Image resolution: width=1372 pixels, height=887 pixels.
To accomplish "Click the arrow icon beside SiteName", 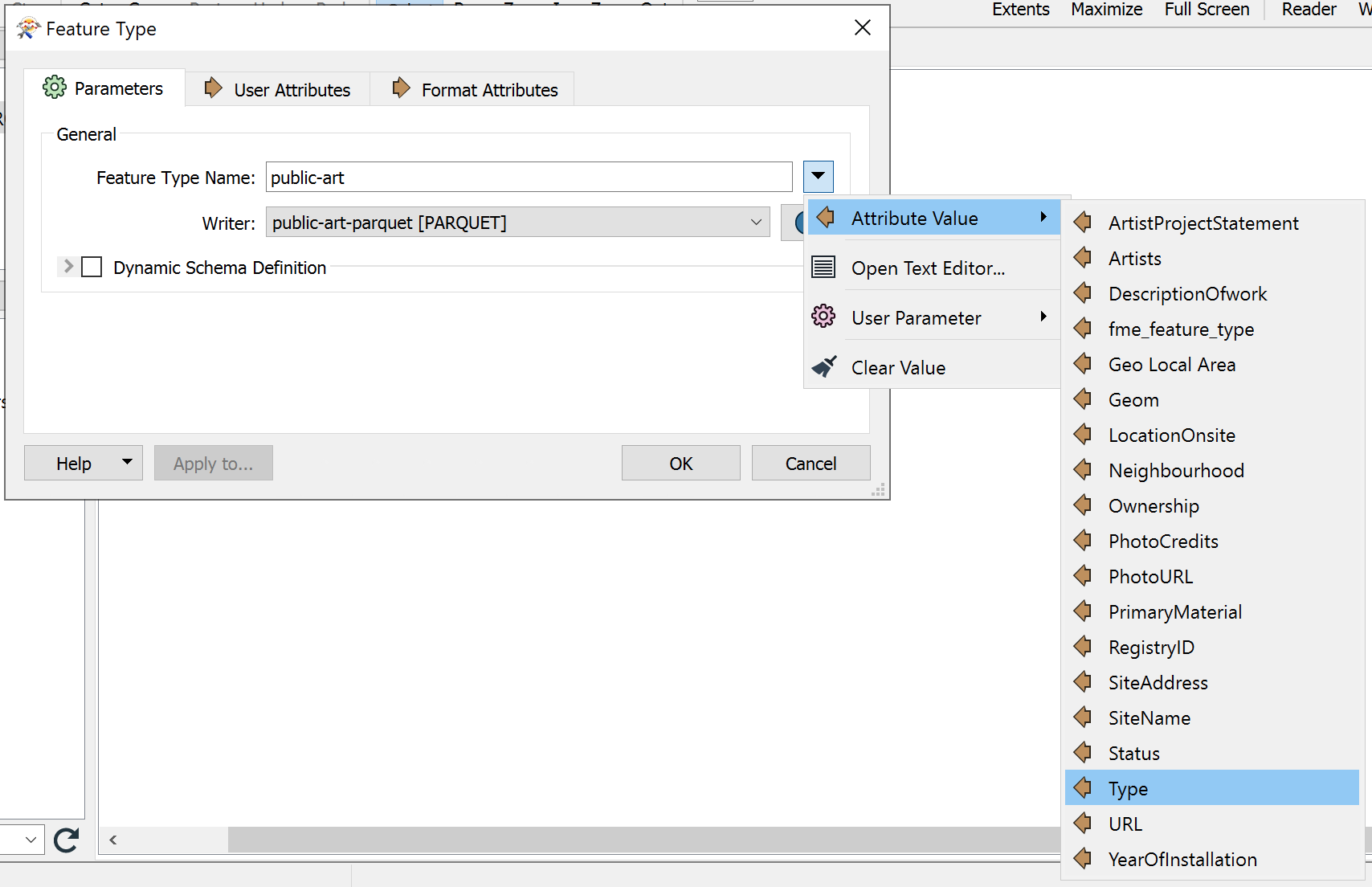I will click(x=1083, y=717).
